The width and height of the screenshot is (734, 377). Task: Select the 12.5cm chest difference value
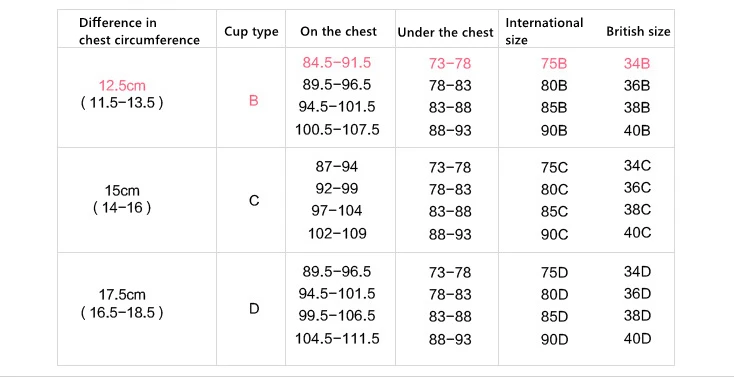[x=122, y=86]
